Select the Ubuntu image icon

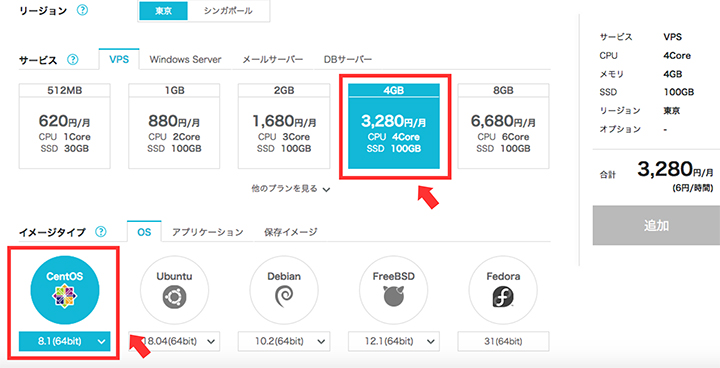(174, 290)
